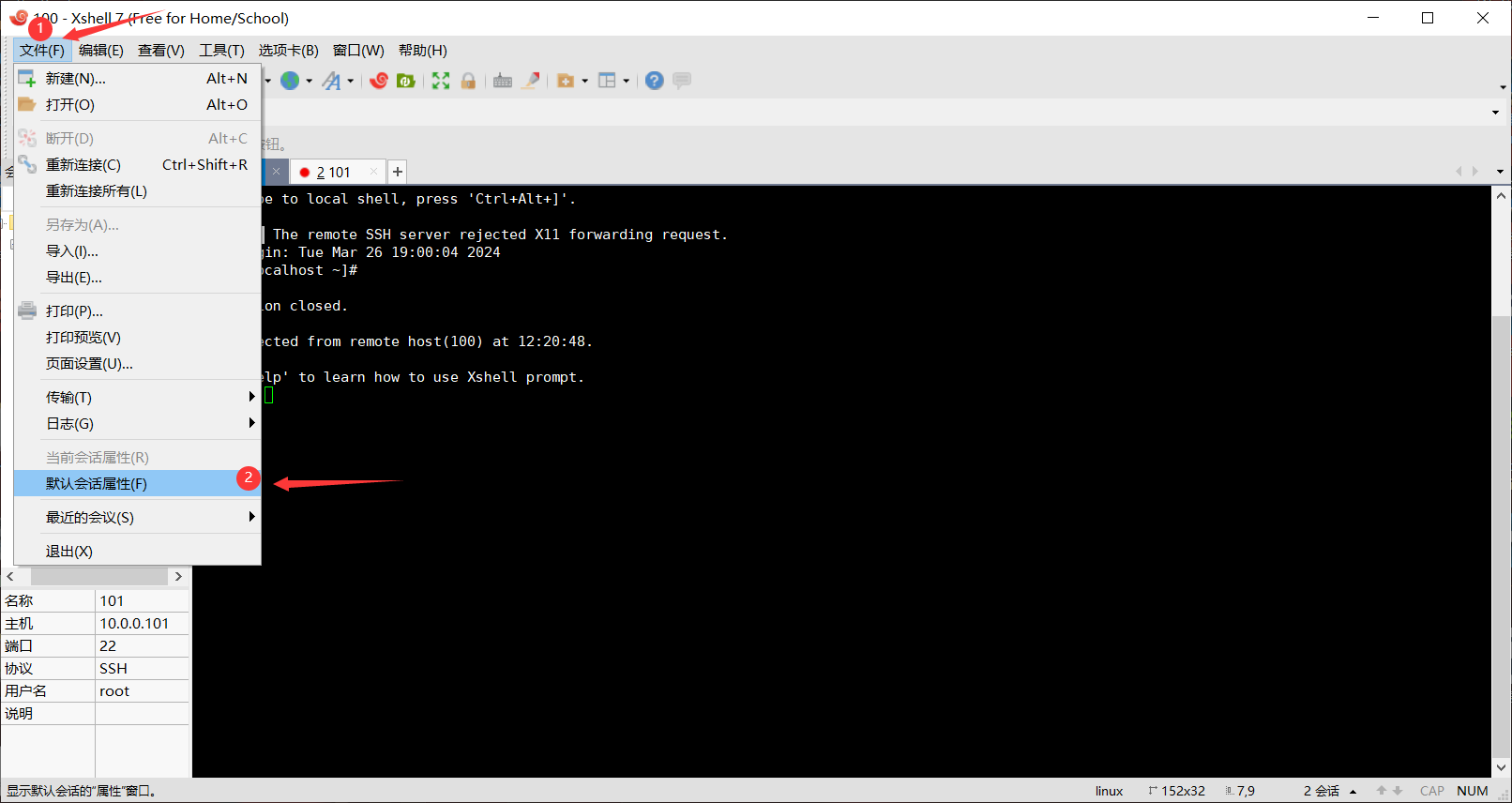Open the 传输(T) submenu
This screenshot has width=1512, height=803.
click(137, 397)
